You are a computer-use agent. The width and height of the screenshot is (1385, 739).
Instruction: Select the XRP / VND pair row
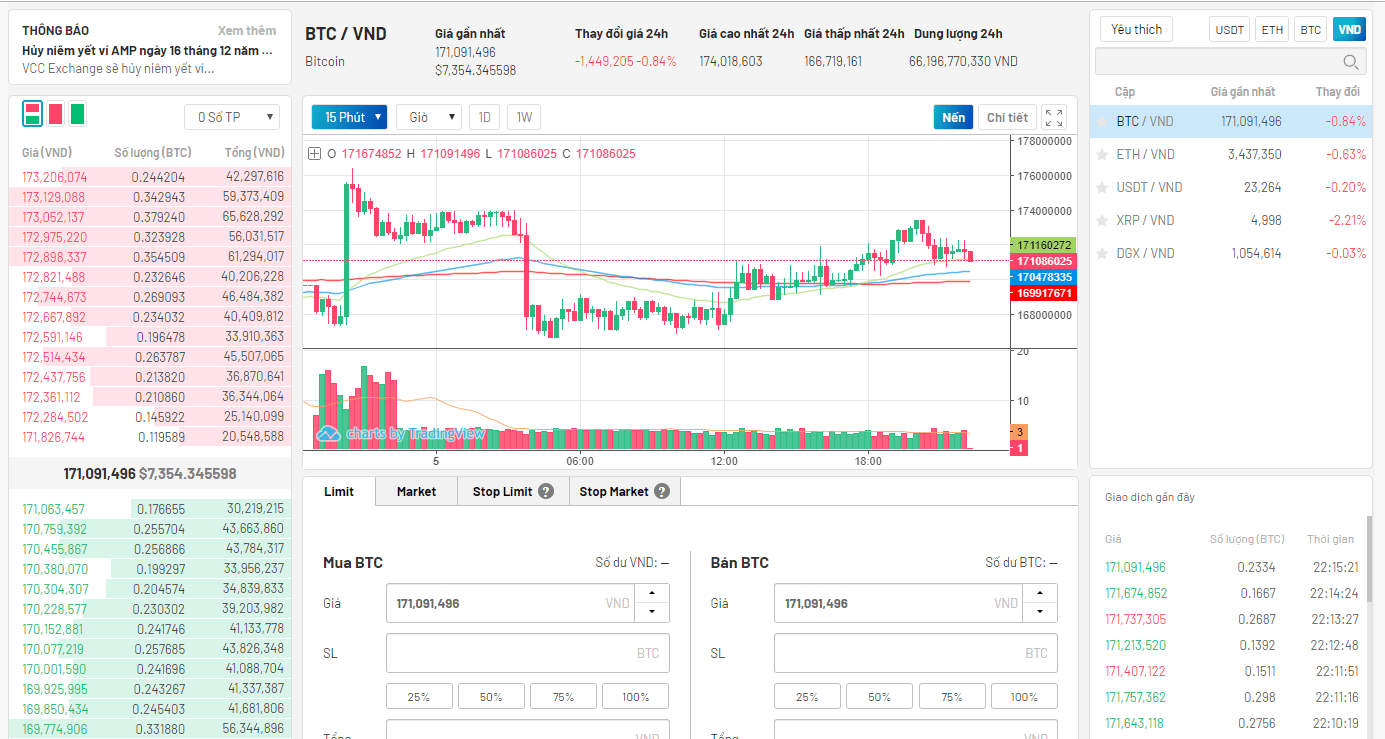click(x=1231, y=221)
